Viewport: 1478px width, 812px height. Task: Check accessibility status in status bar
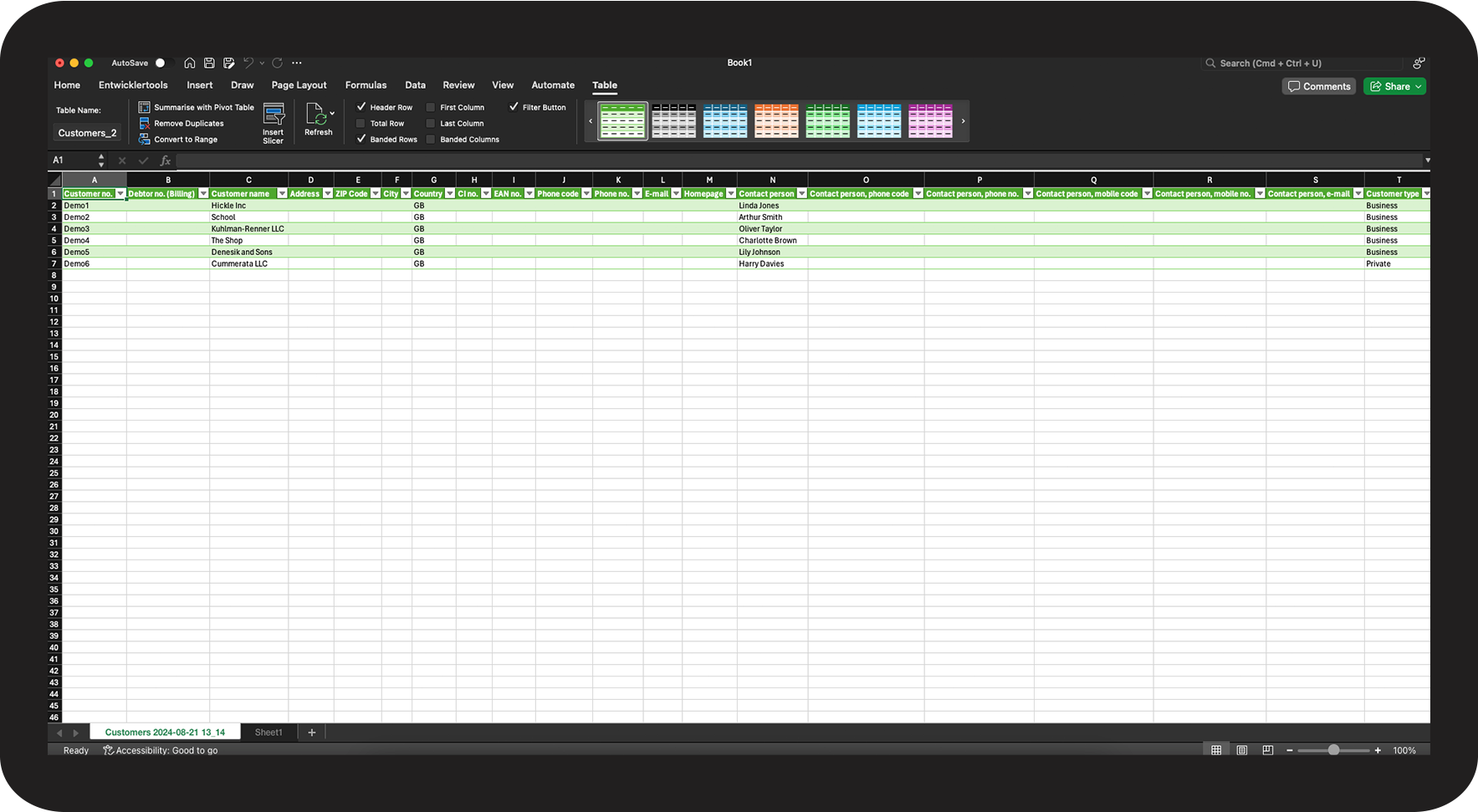pos(160,750)
